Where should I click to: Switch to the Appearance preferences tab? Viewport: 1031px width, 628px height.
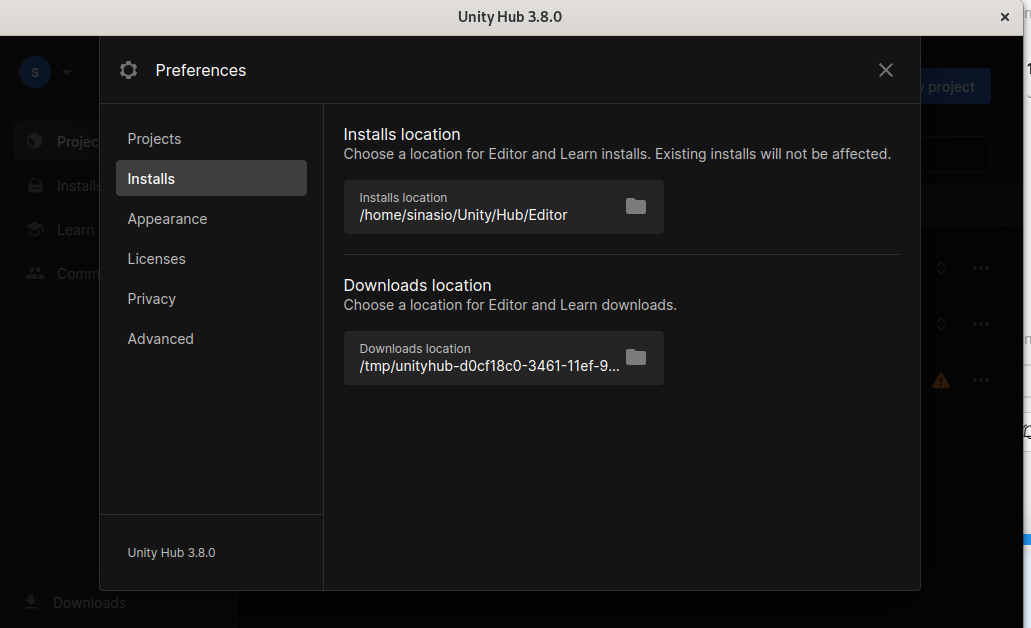(x=167, y=219)
